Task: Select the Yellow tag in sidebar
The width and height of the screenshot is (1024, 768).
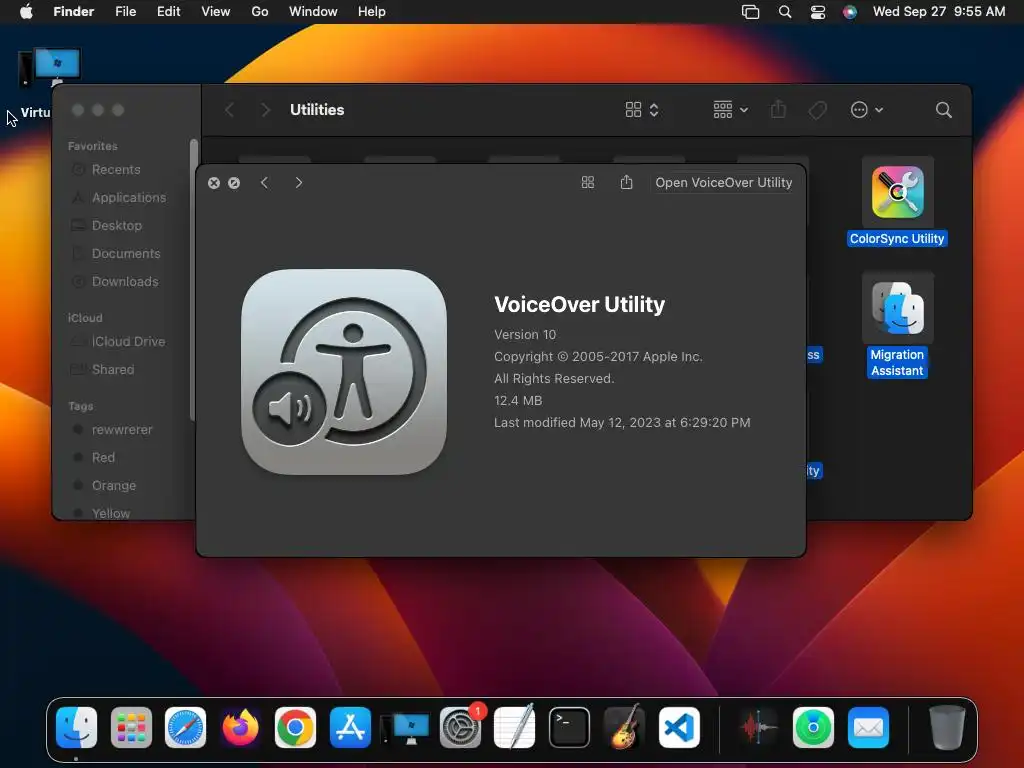Action: (x=110, y=513)
